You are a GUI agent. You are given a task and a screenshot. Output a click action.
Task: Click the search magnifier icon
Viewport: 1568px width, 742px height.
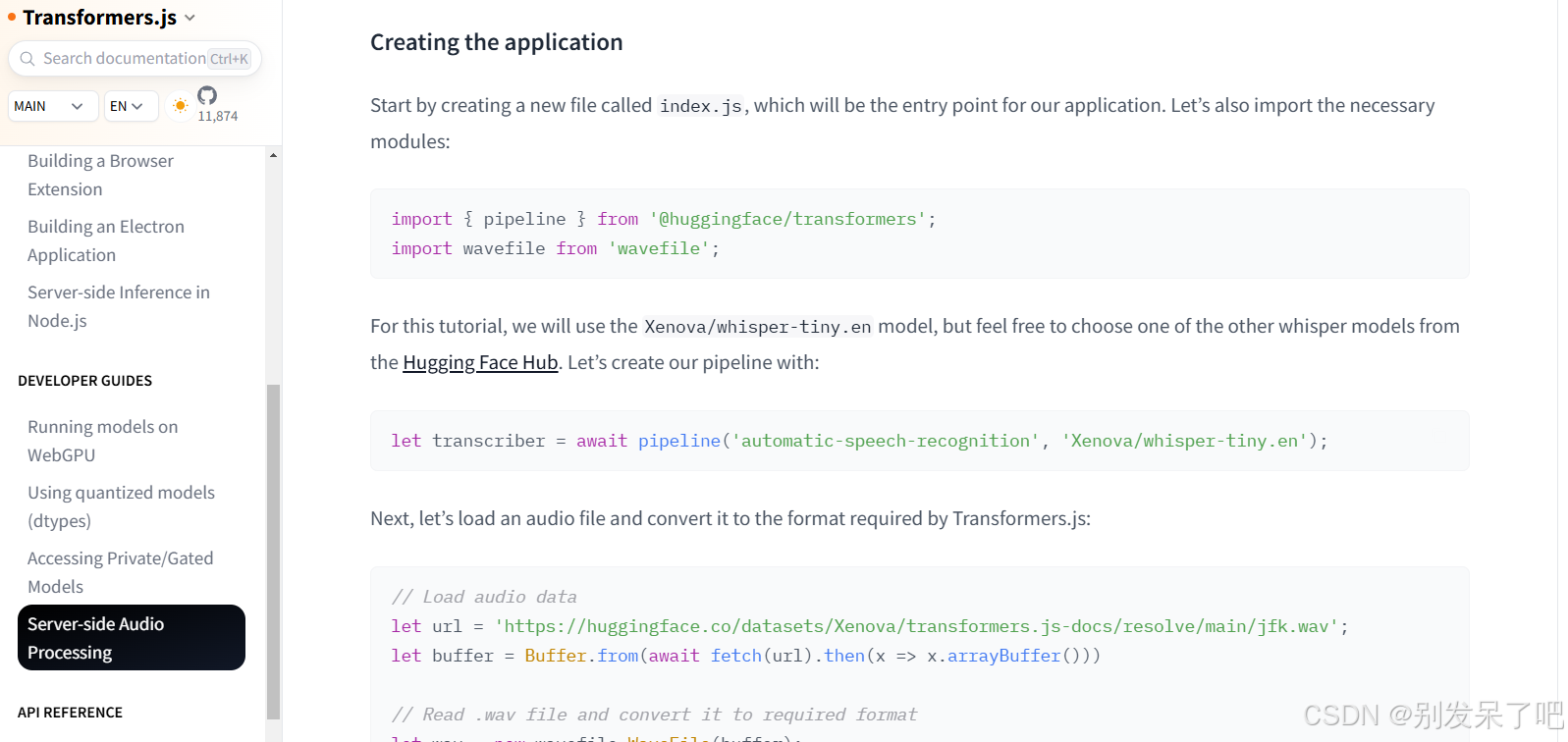coord(27,59)
